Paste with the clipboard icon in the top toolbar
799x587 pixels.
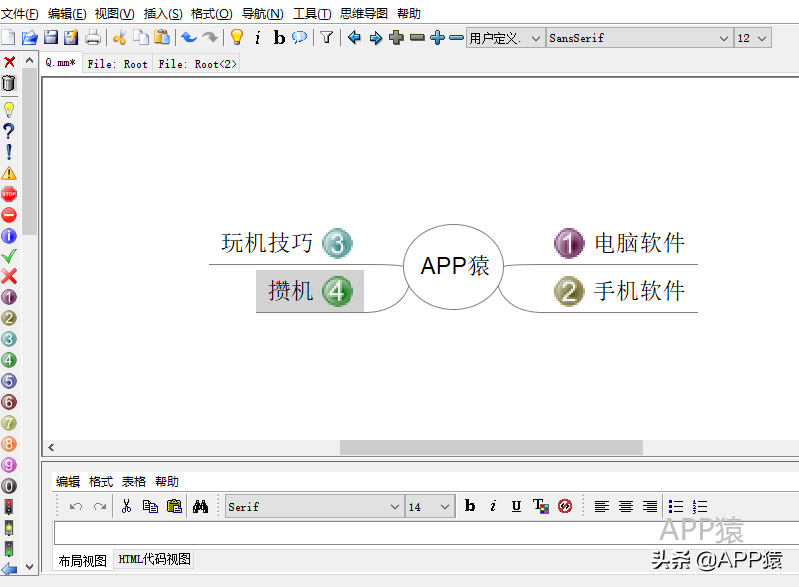point(162,38)
